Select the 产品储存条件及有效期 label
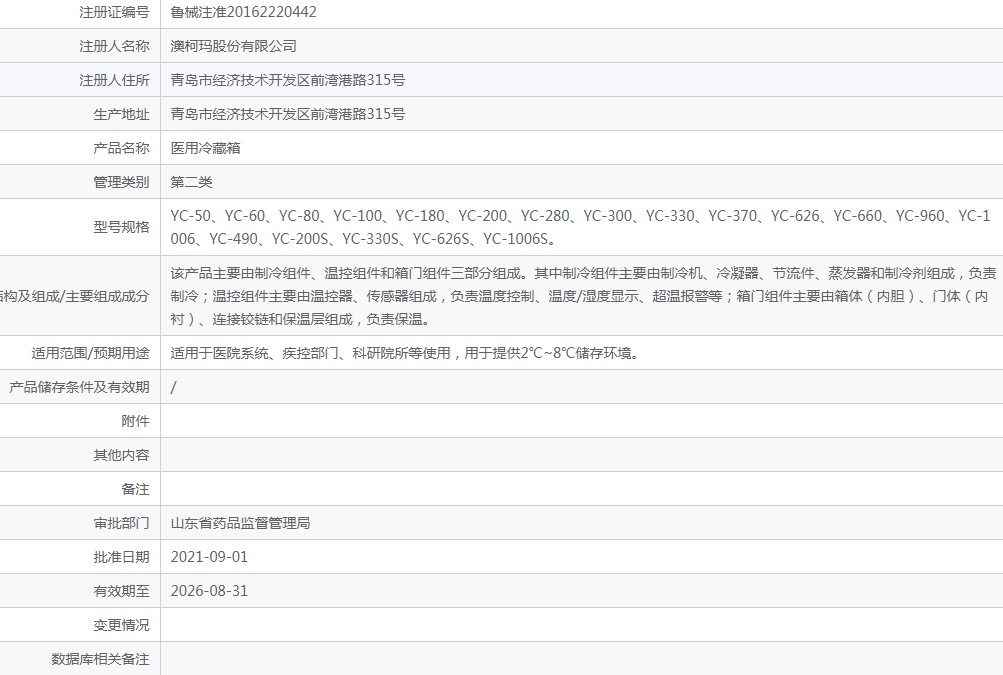1003x675 pixels. coord(79,387)
